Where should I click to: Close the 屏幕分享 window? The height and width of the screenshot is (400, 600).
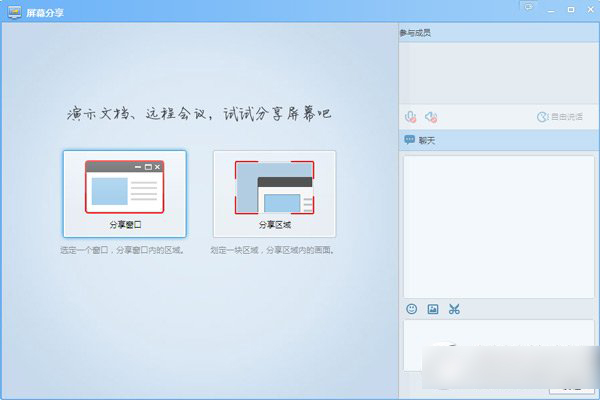tap(590, 10)
